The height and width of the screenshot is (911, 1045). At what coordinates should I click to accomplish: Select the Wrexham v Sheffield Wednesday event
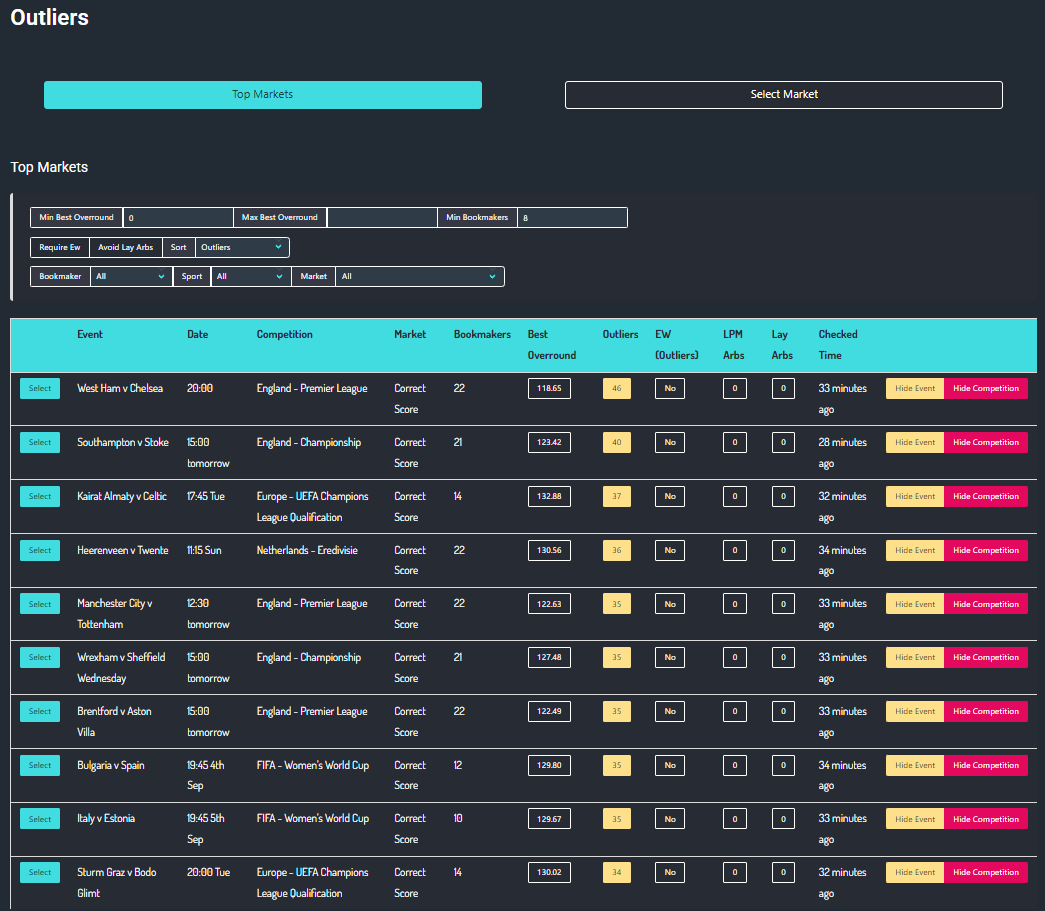(40, 657)
